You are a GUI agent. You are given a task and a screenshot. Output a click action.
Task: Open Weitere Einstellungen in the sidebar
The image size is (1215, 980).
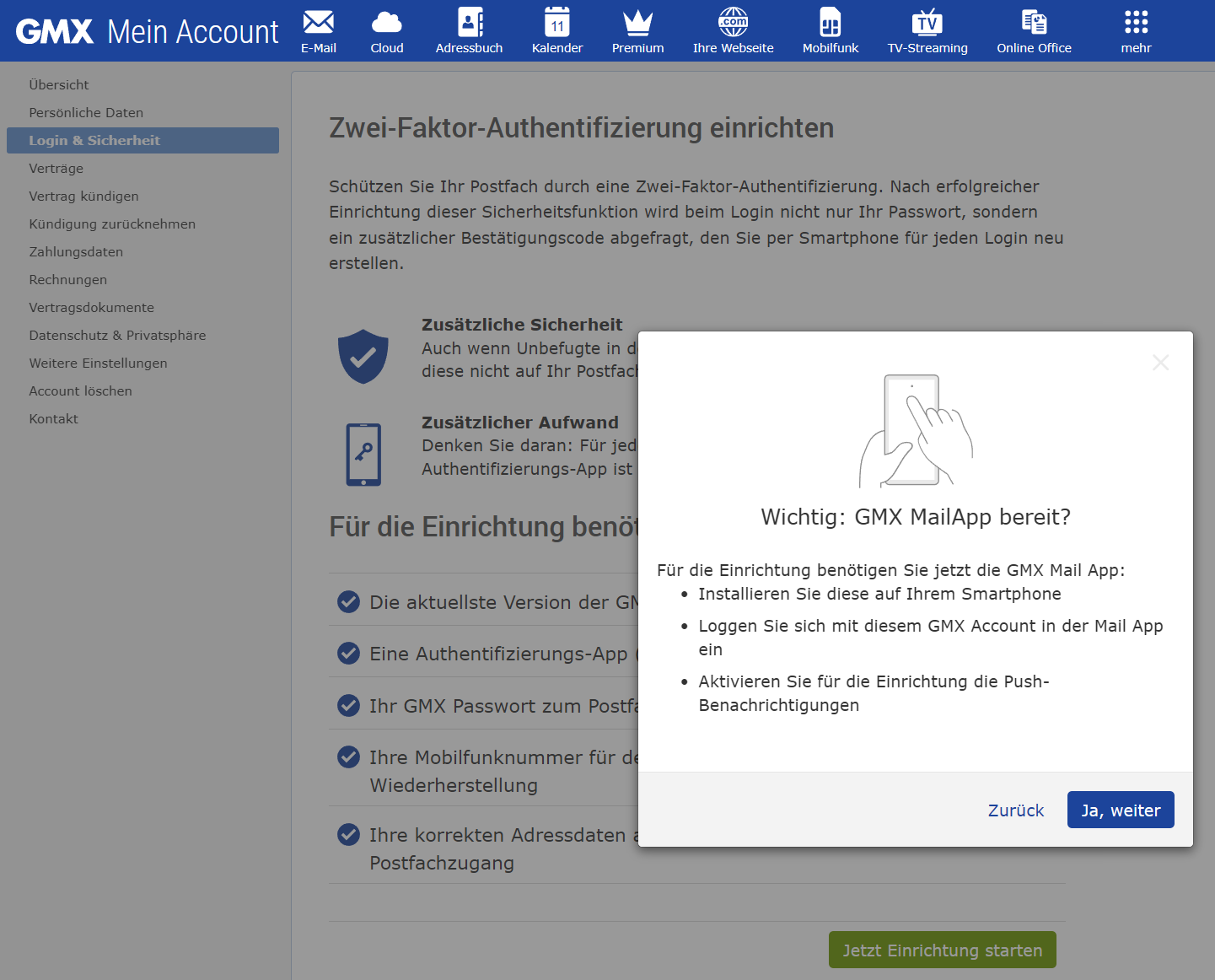coord(98,363)
